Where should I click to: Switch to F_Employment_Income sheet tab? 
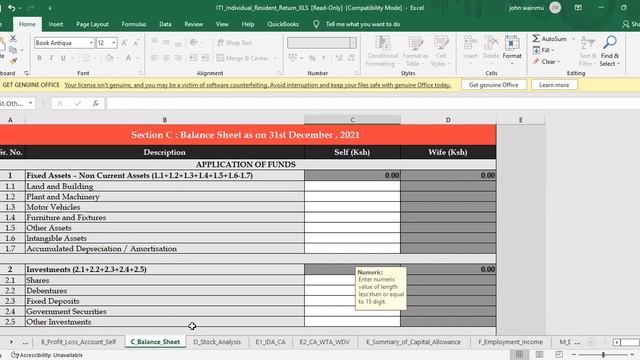pyautogui.click(x=511, y=342)
